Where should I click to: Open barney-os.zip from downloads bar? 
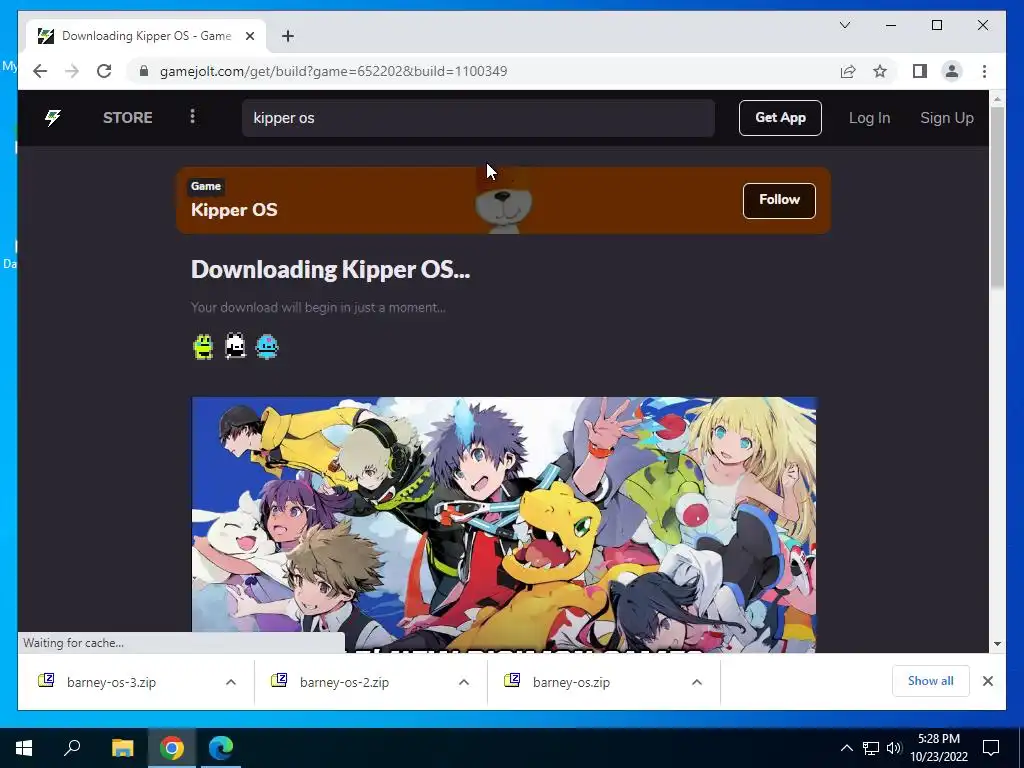point(571,682)
